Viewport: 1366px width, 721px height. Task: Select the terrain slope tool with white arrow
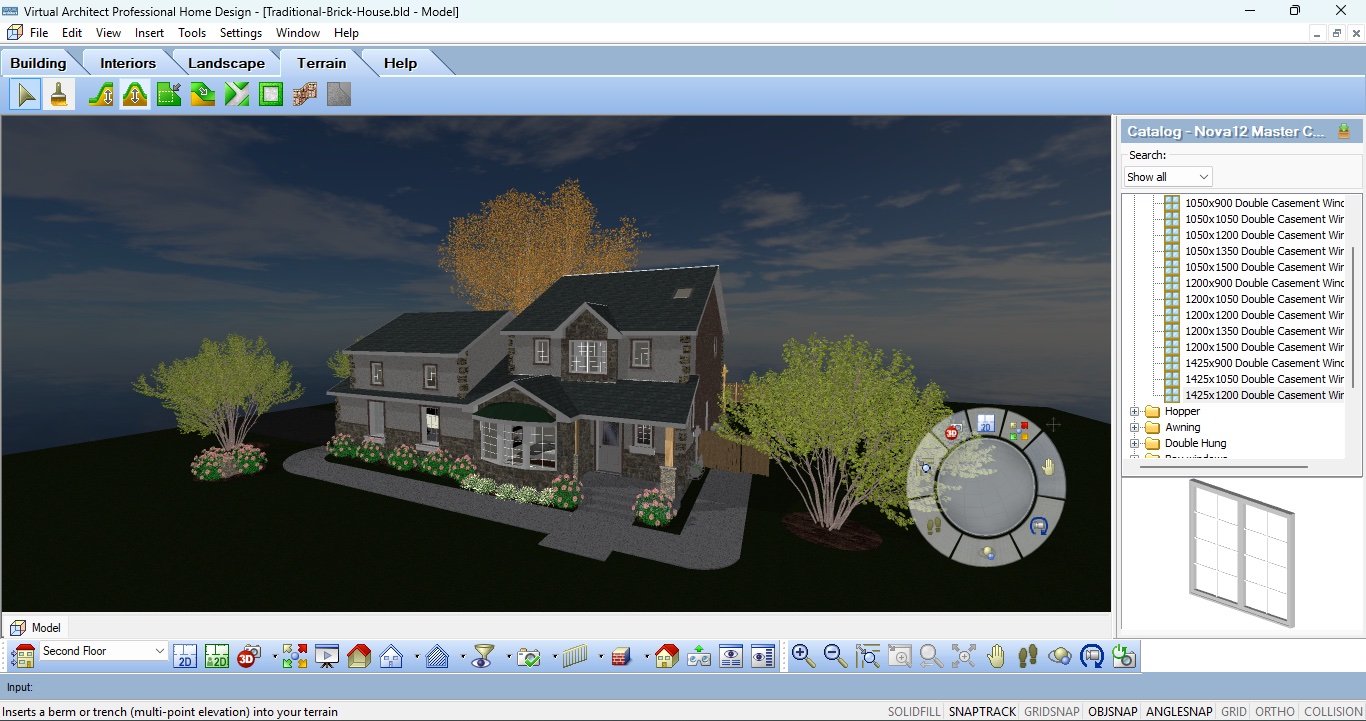[203, 95]
